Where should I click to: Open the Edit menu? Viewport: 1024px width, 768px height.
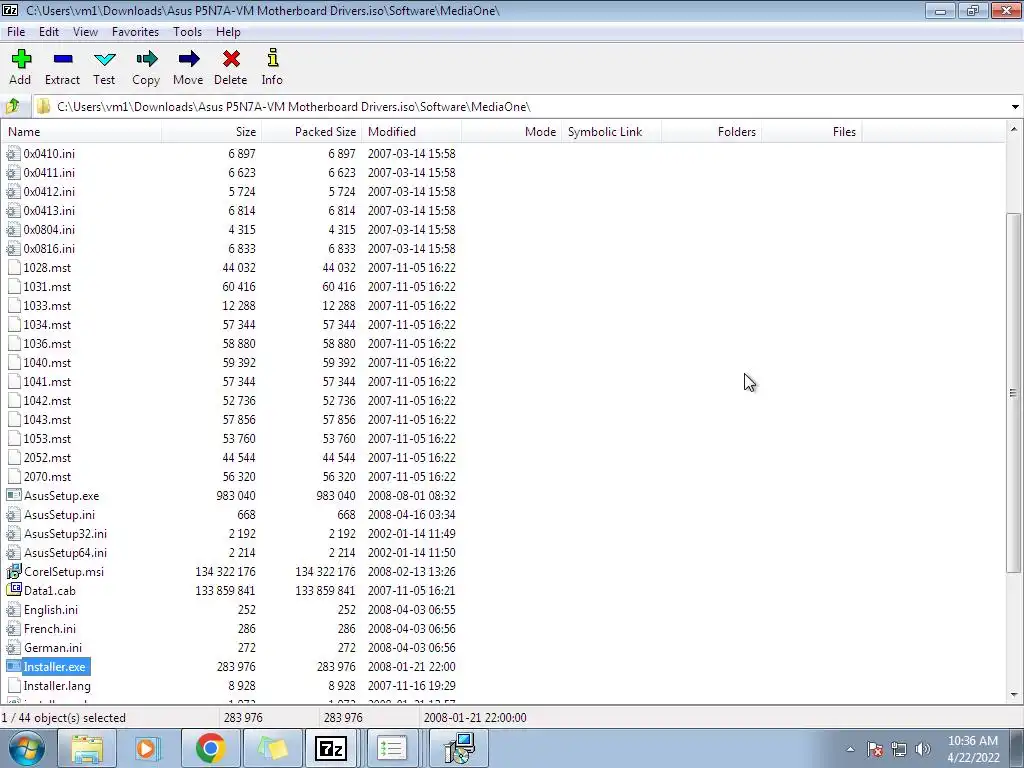pos(48,31)
